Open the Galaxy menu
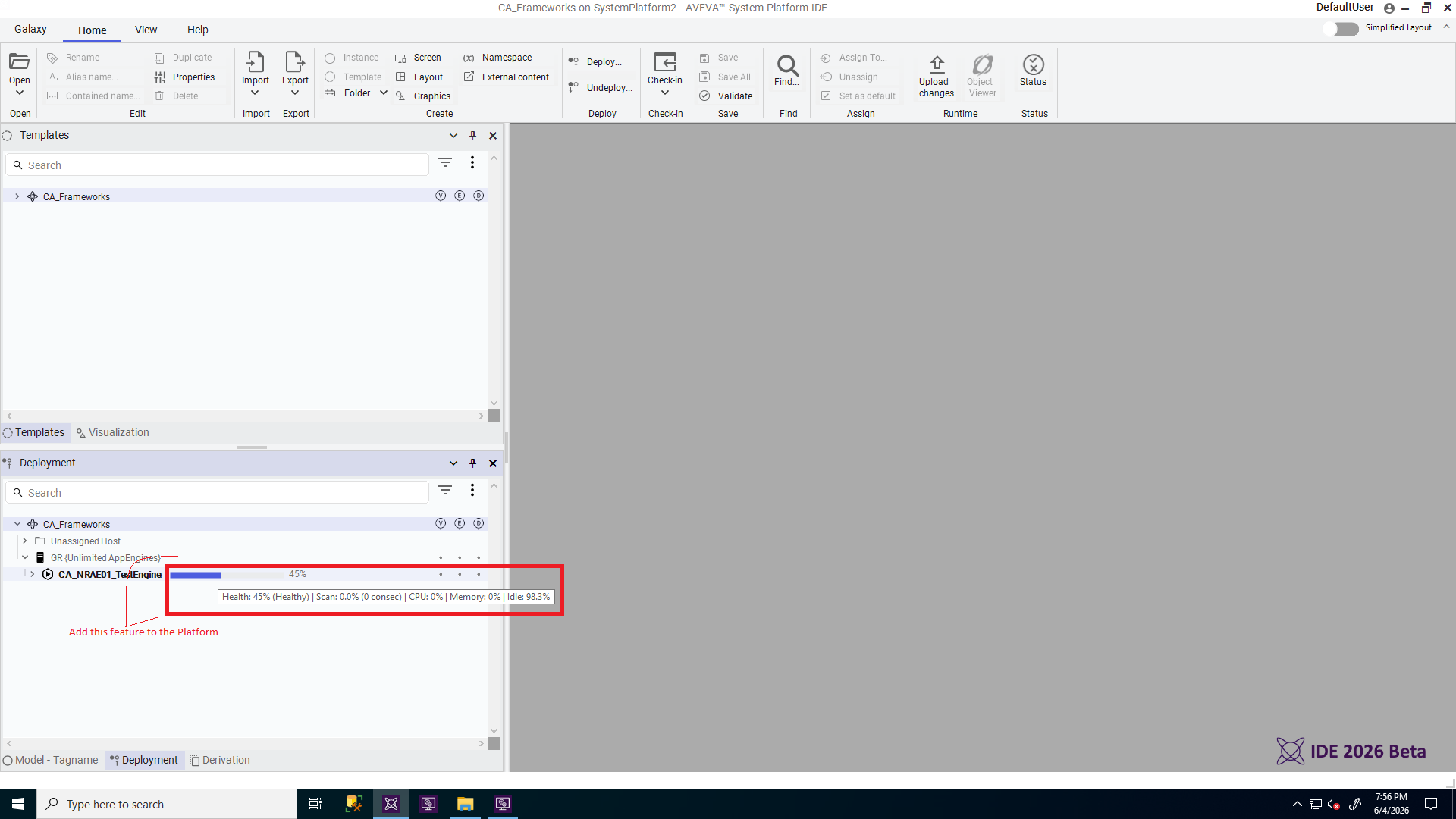 (x=30, y=30)
